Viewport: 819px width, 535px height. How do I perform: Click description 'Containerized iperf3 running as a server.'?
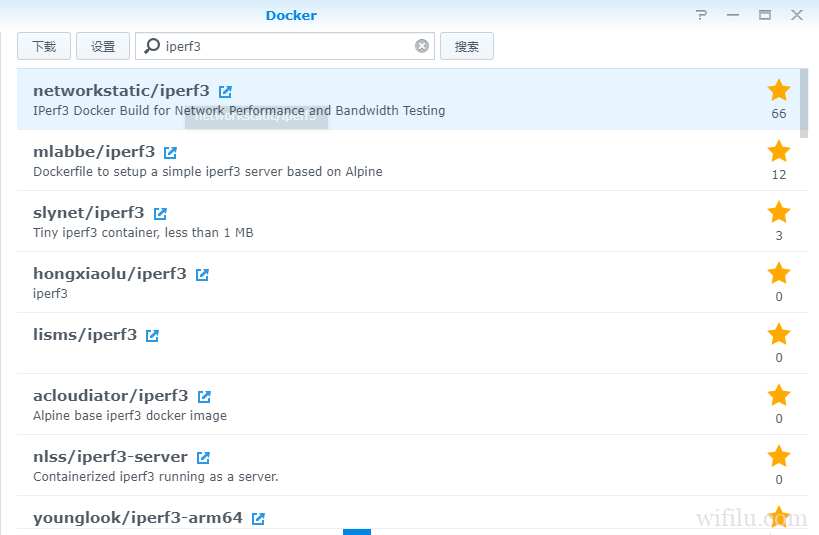[156, 476]
